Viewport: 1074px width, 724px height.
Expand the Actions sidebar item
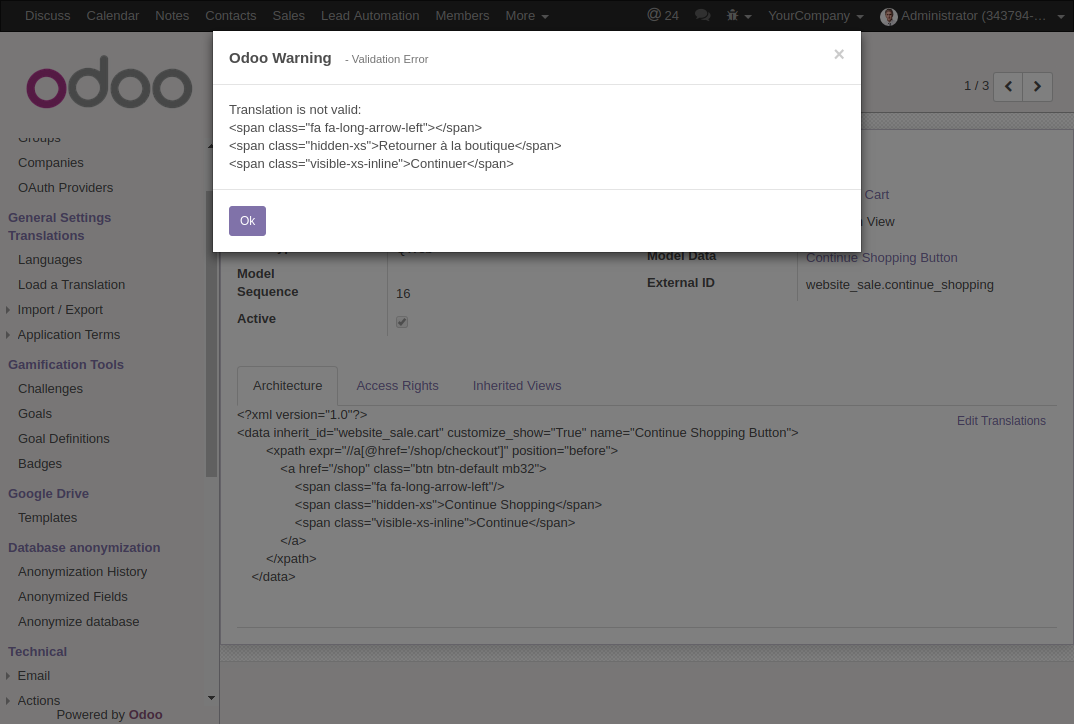coord(38,701)
